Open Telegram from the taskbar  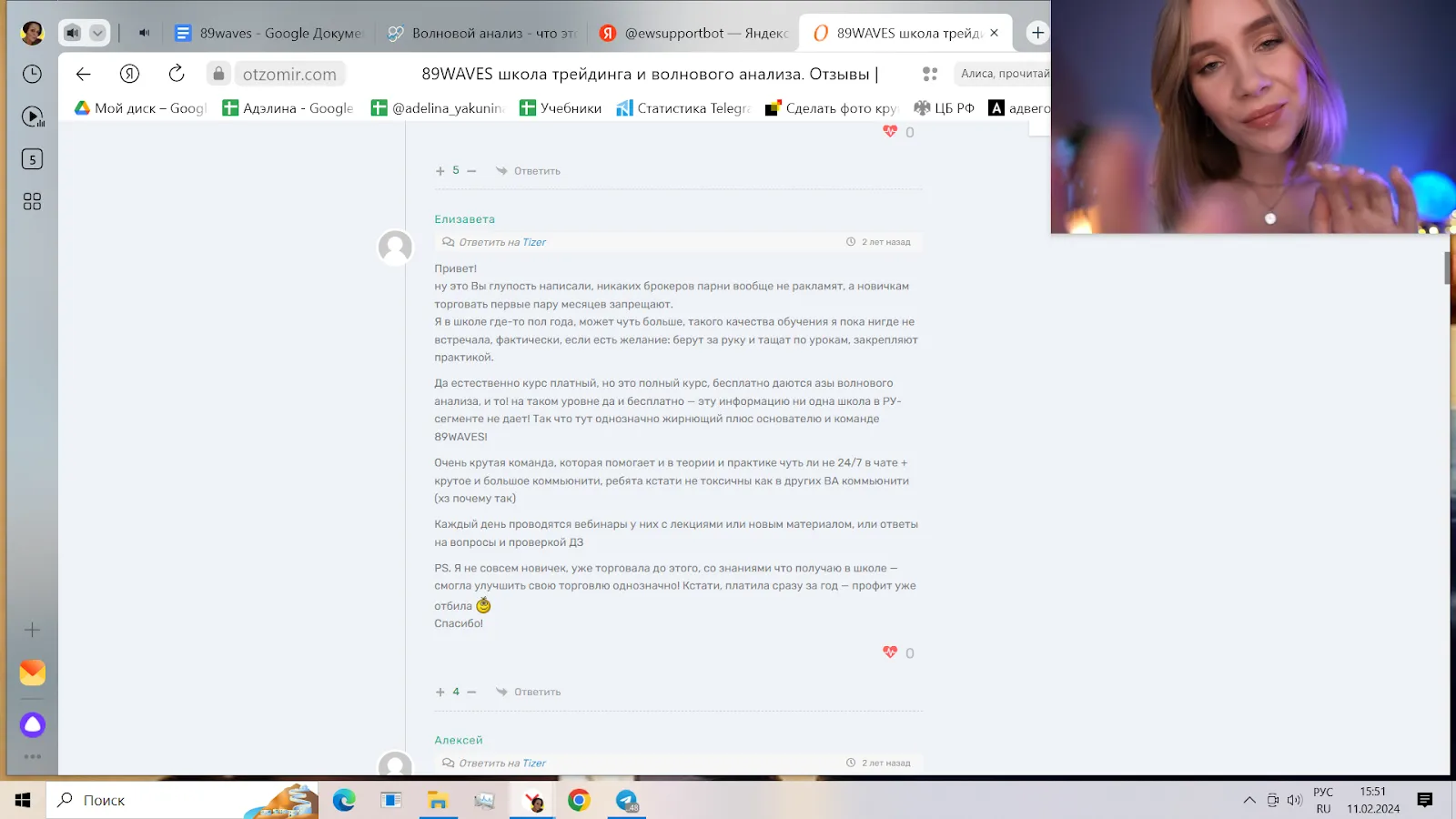click(x=627, y=800)
